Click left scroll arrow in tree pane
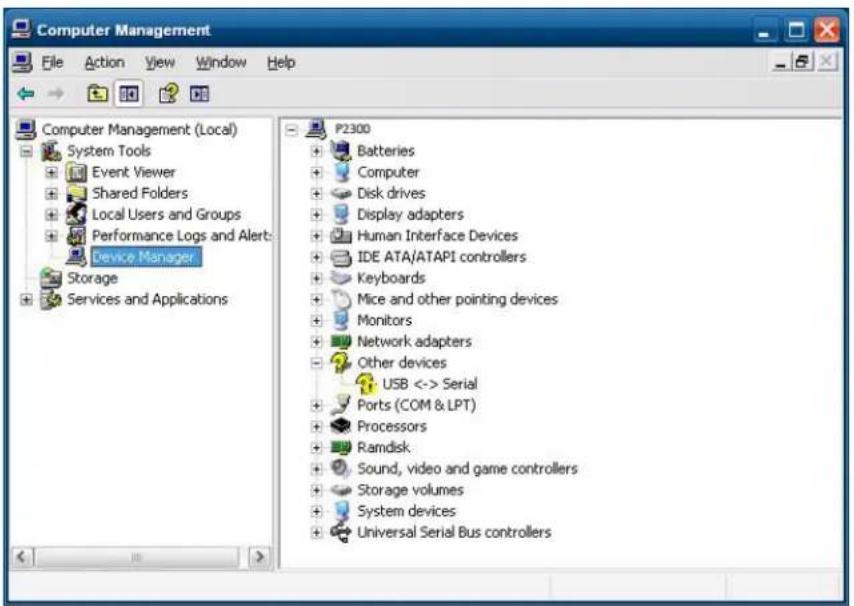854x606 pixels. tap(22, 557)
